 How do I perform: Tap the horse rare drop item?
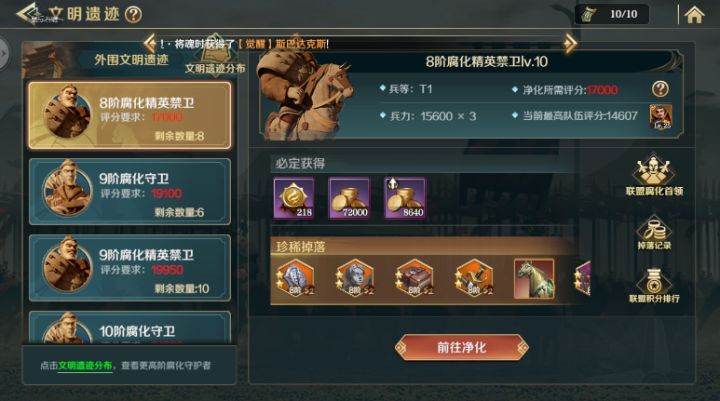(534, 279)
